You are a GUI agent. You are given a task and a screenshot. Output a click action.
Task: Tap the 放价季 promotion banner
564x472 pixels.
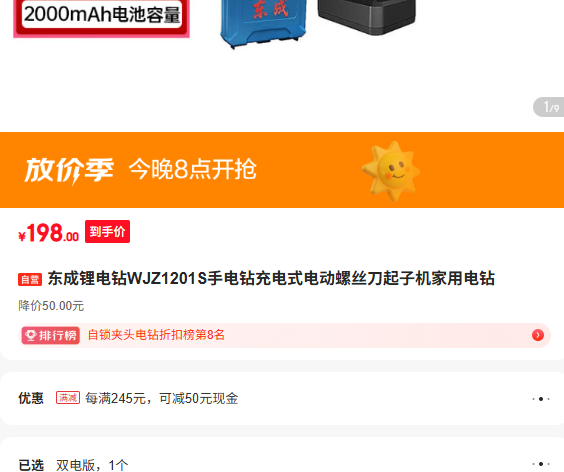(282, 170)
